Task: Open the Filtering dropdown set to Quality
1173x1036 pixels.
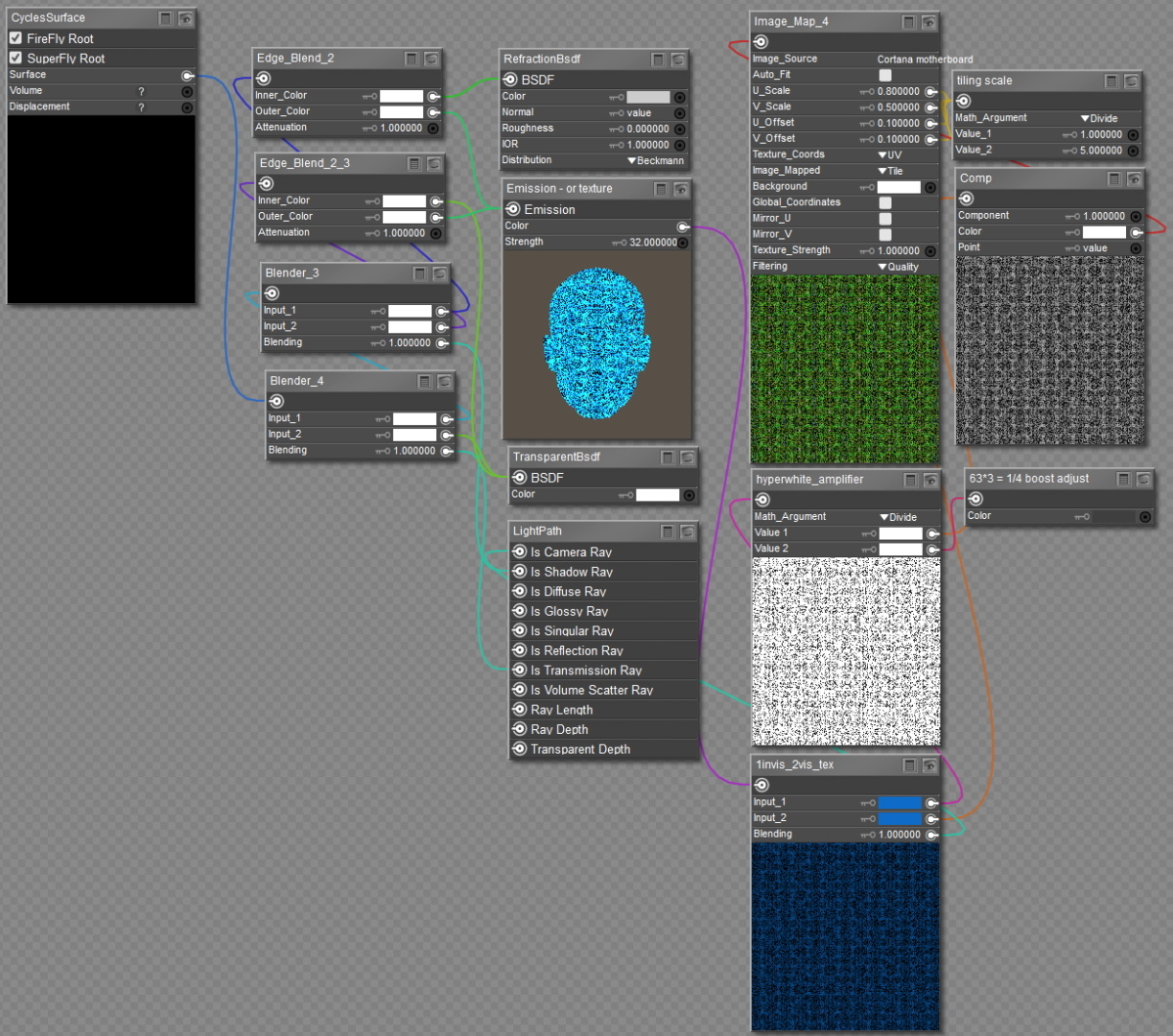Action: (x=897, y=267)
